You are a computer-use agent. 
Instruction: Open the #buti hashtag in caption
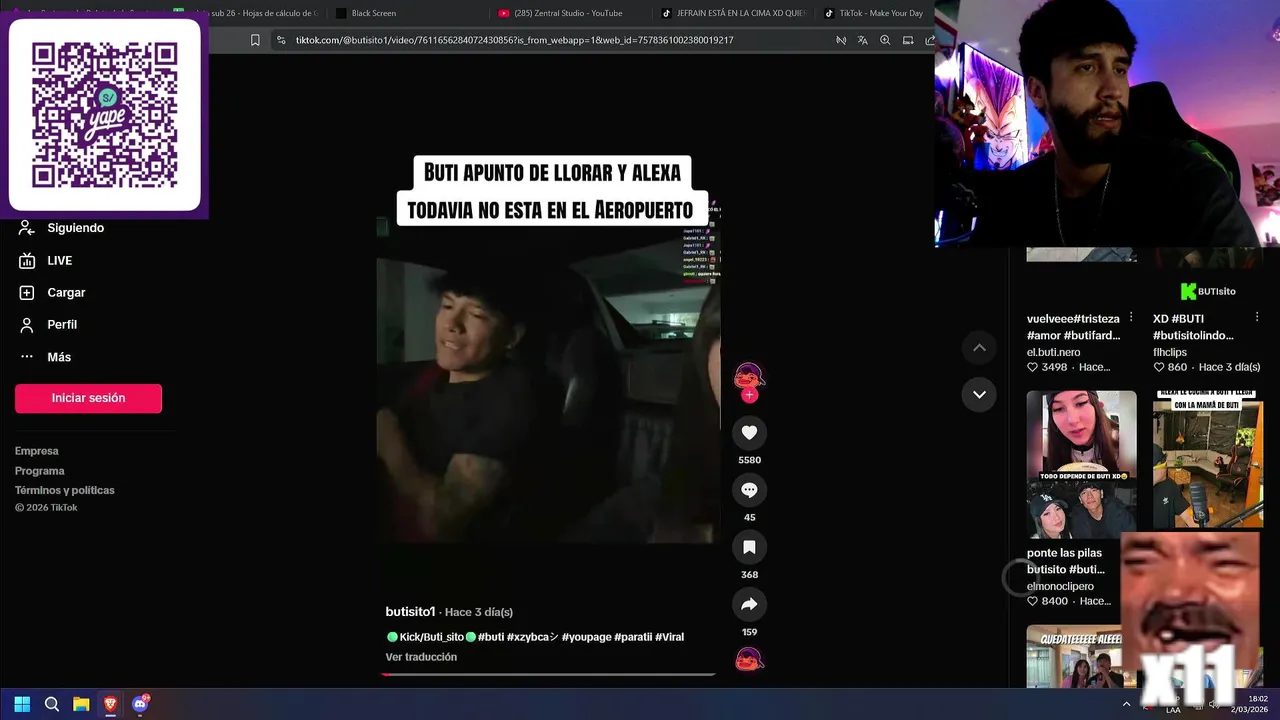click(x=491, y=637)
